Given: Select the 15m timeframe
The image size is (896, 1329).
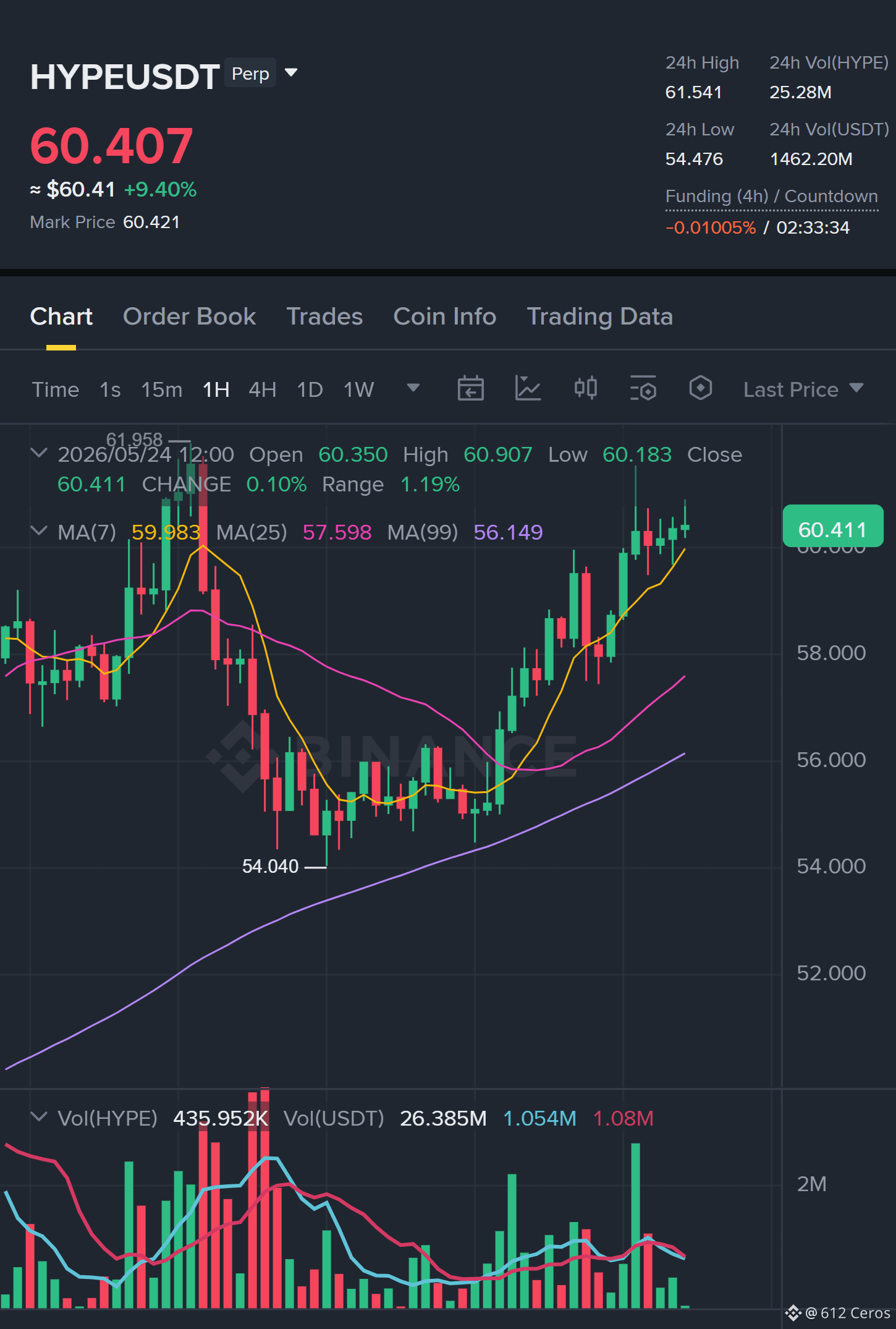Looking at the screenshot, I should pyautogui.click(x=161, y=390).
